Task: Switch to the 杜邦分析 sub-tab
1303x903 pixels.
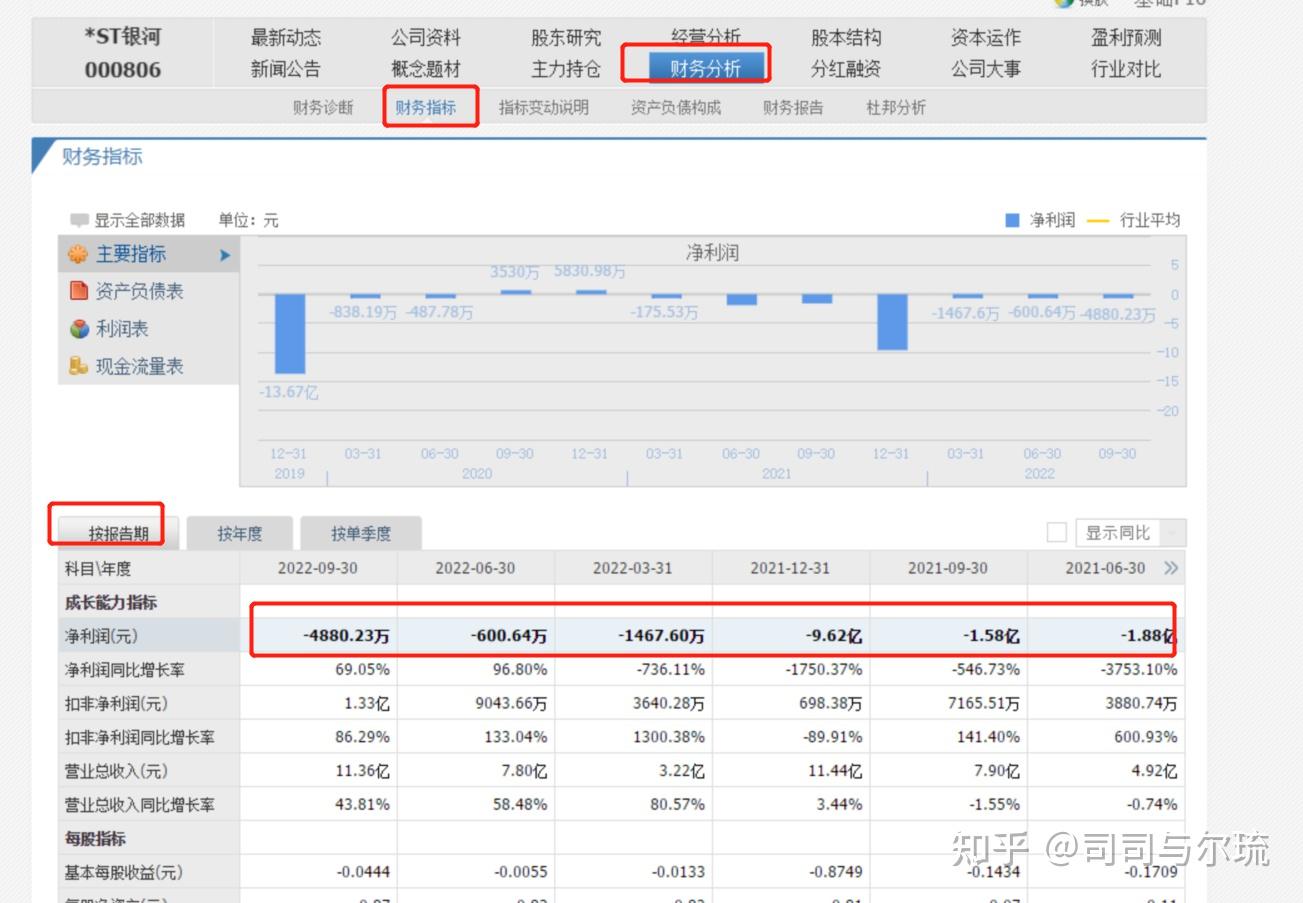Action: tap(896, 108)
